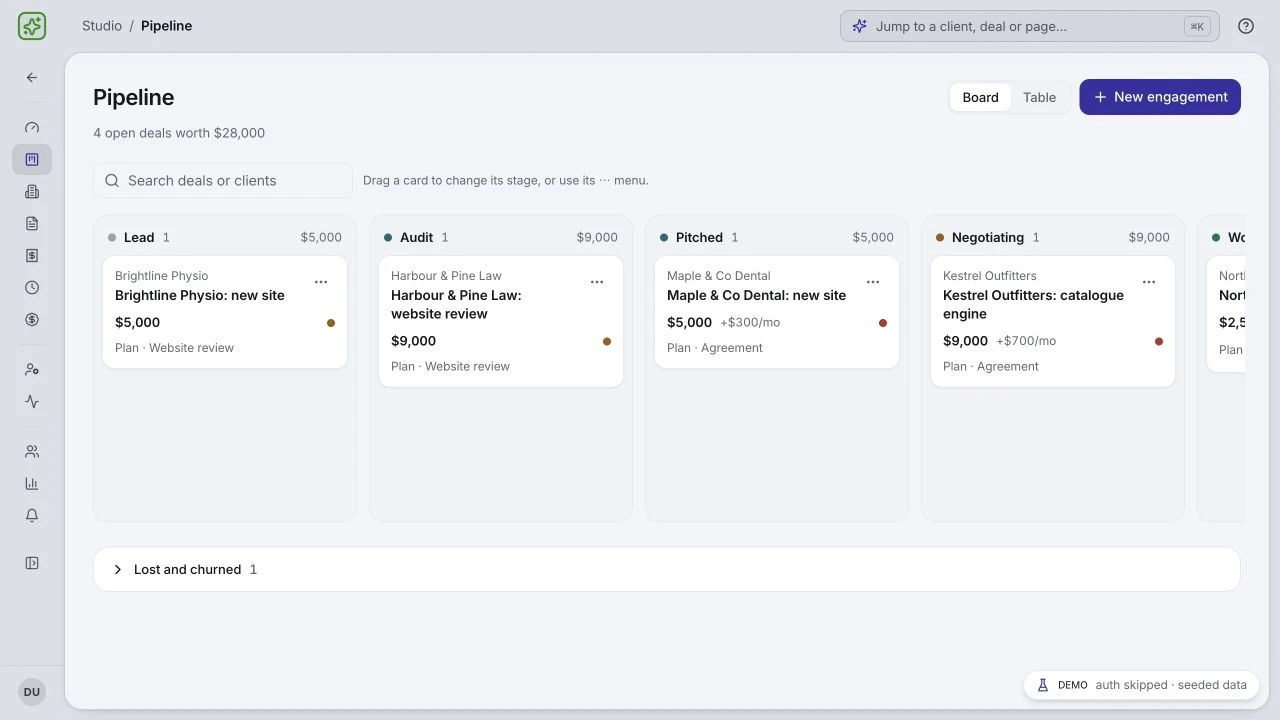Open the clock time-tracking sidebar icon
Image resolution: width=1280 pixels, height=720 pixels.
click(32, 287)
